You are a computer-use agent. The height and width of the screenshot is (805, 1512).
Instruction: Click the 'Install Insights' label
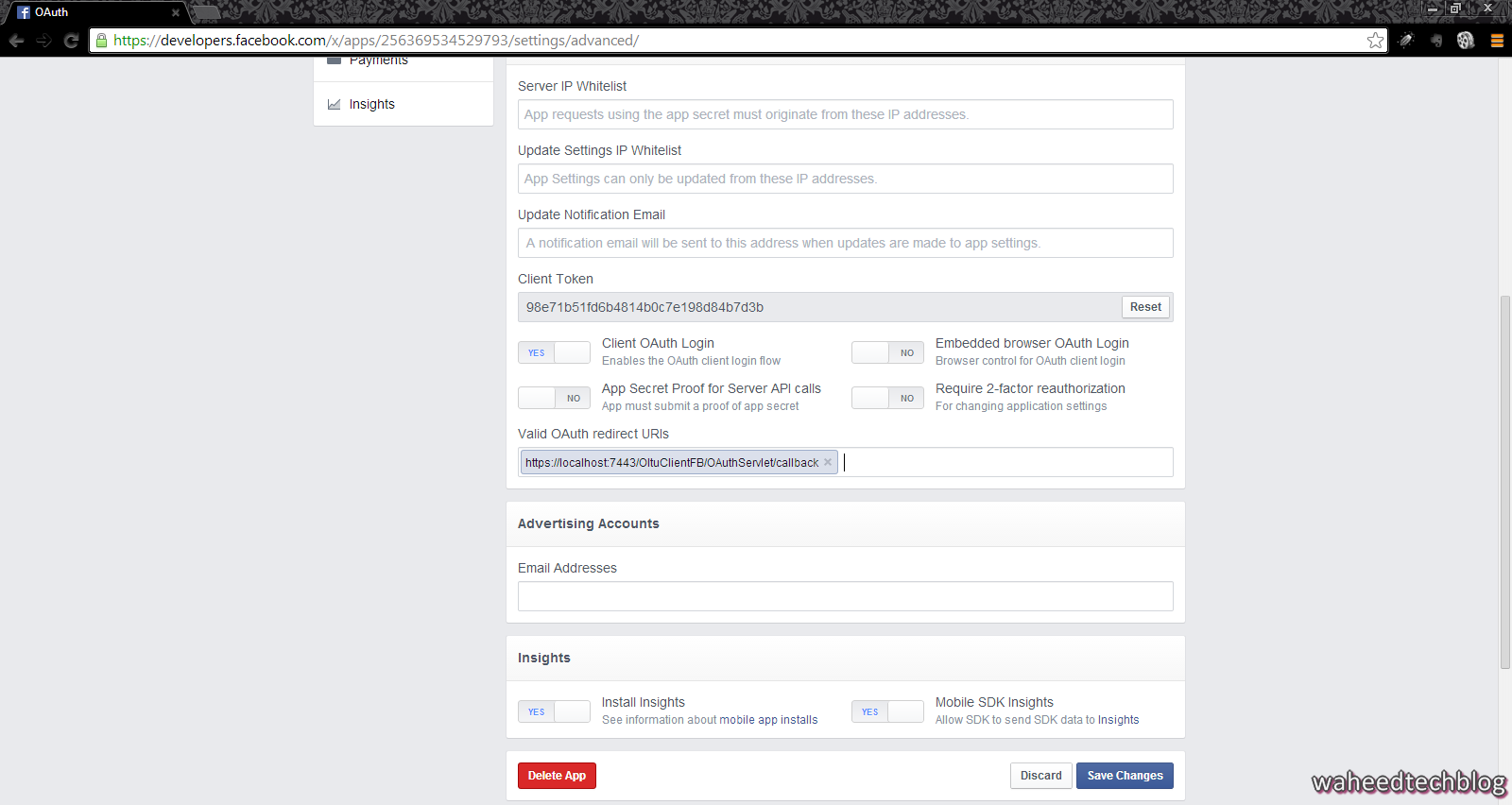(644, 702)
